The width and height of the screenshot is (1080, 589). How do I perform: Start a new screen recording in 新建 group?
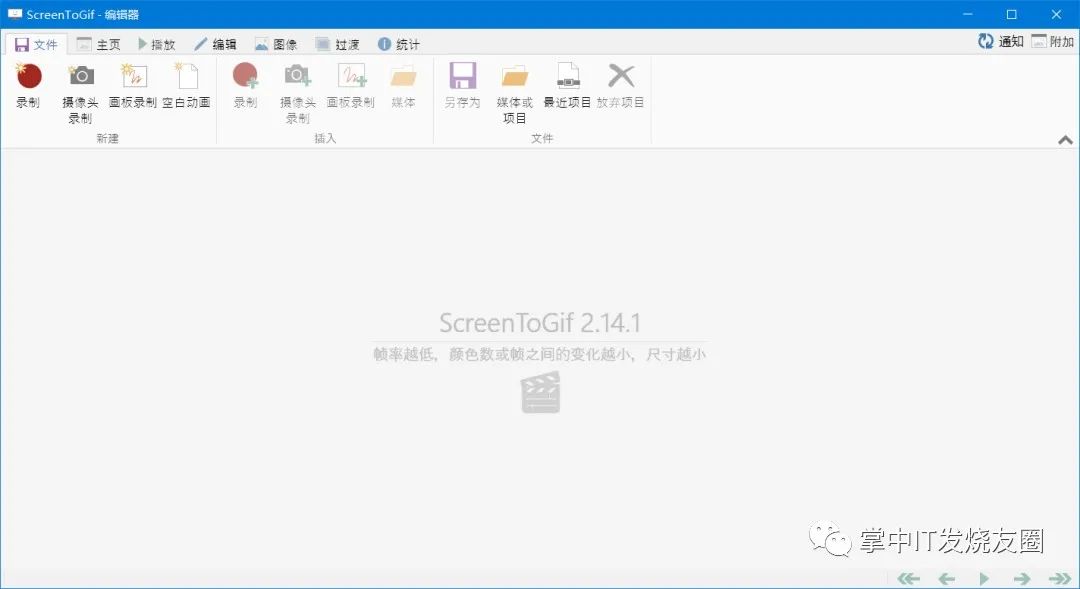28,86
